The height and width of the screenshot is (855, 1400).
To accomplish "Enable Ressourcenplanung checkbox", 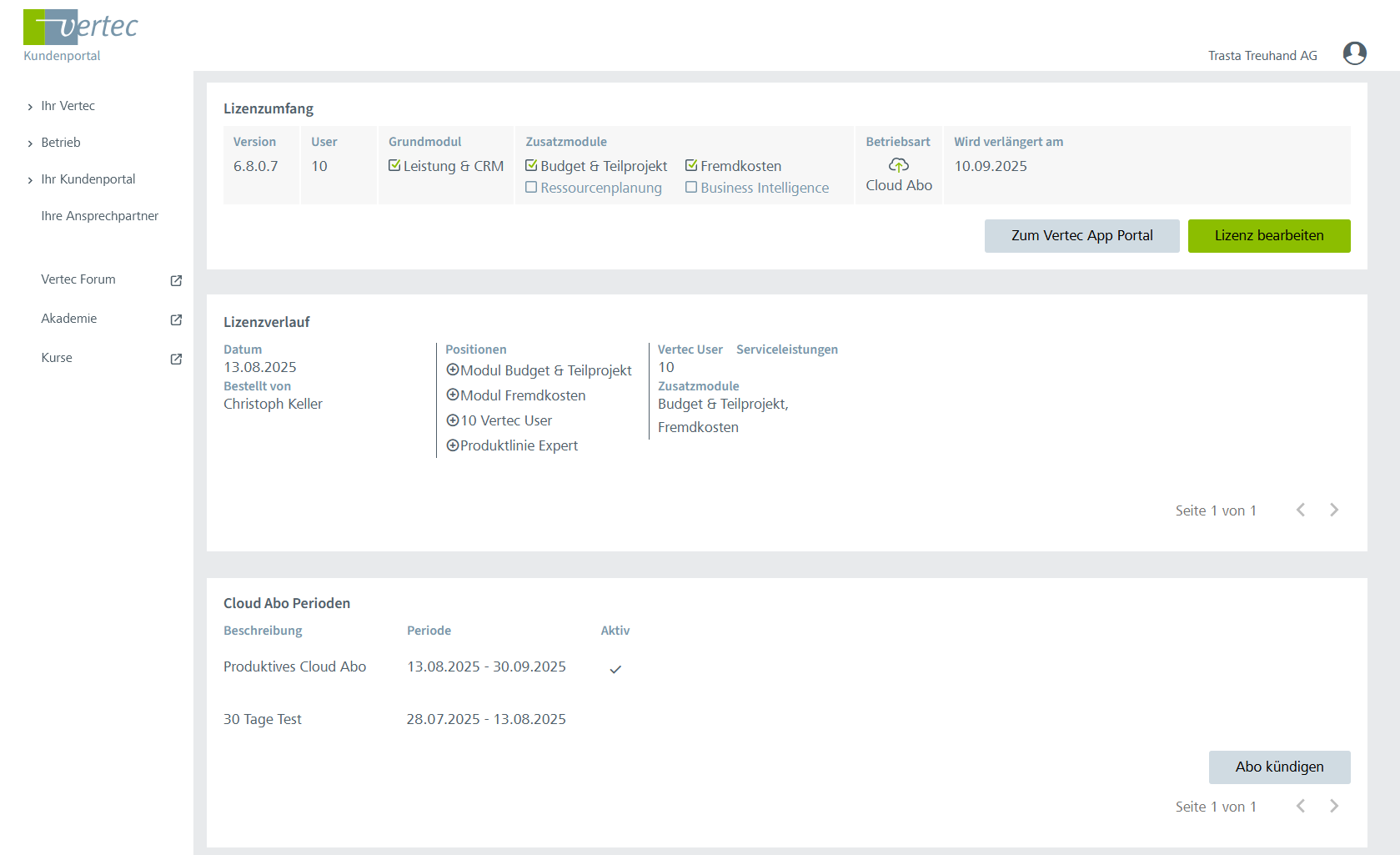I will [531, 188].
